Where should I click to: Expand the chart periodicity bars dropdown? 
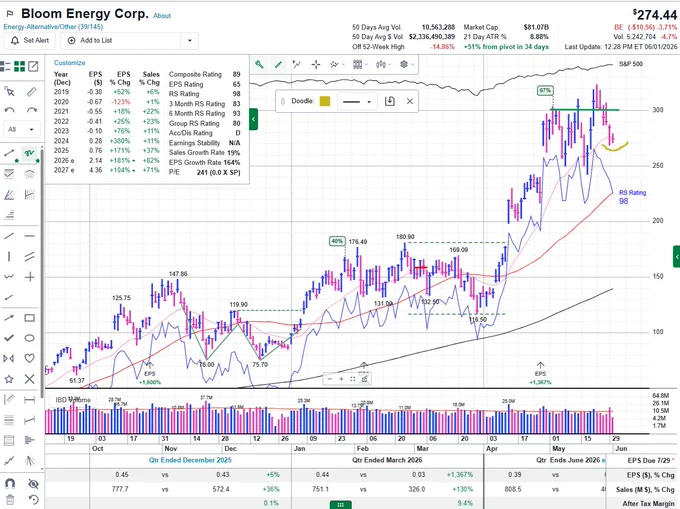359,65
